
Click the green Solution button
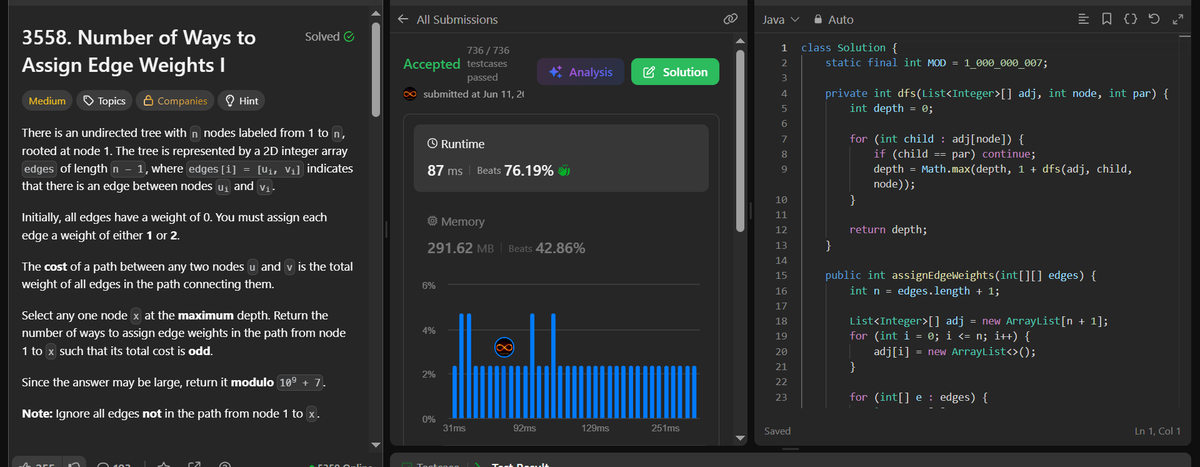tap(676, 72)
